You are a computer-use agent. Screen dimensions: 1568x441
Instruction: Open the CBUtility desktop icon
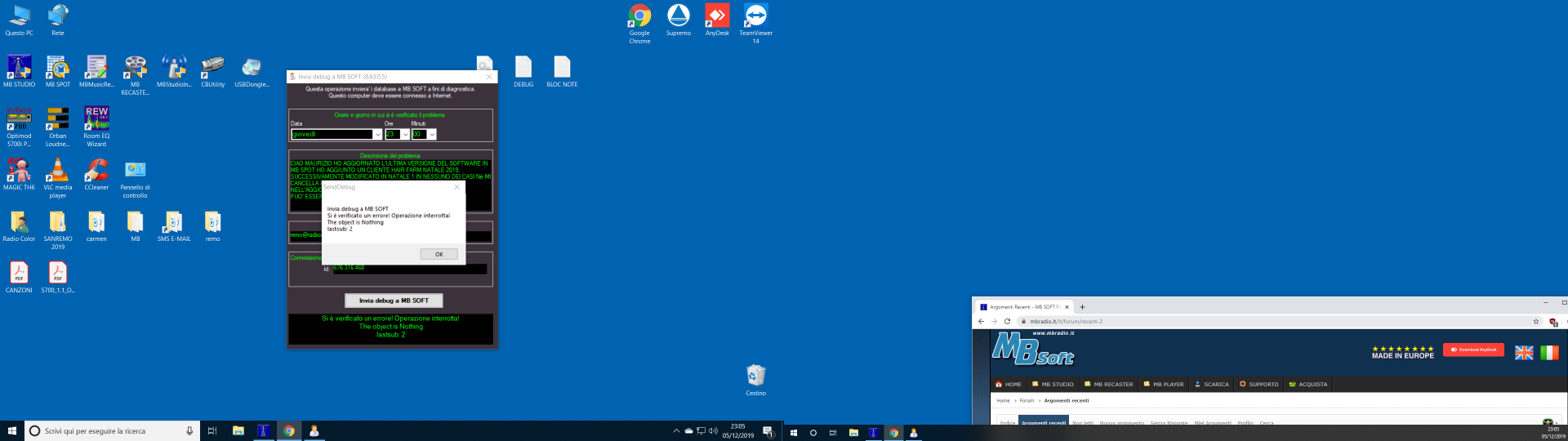click(212, 69)
